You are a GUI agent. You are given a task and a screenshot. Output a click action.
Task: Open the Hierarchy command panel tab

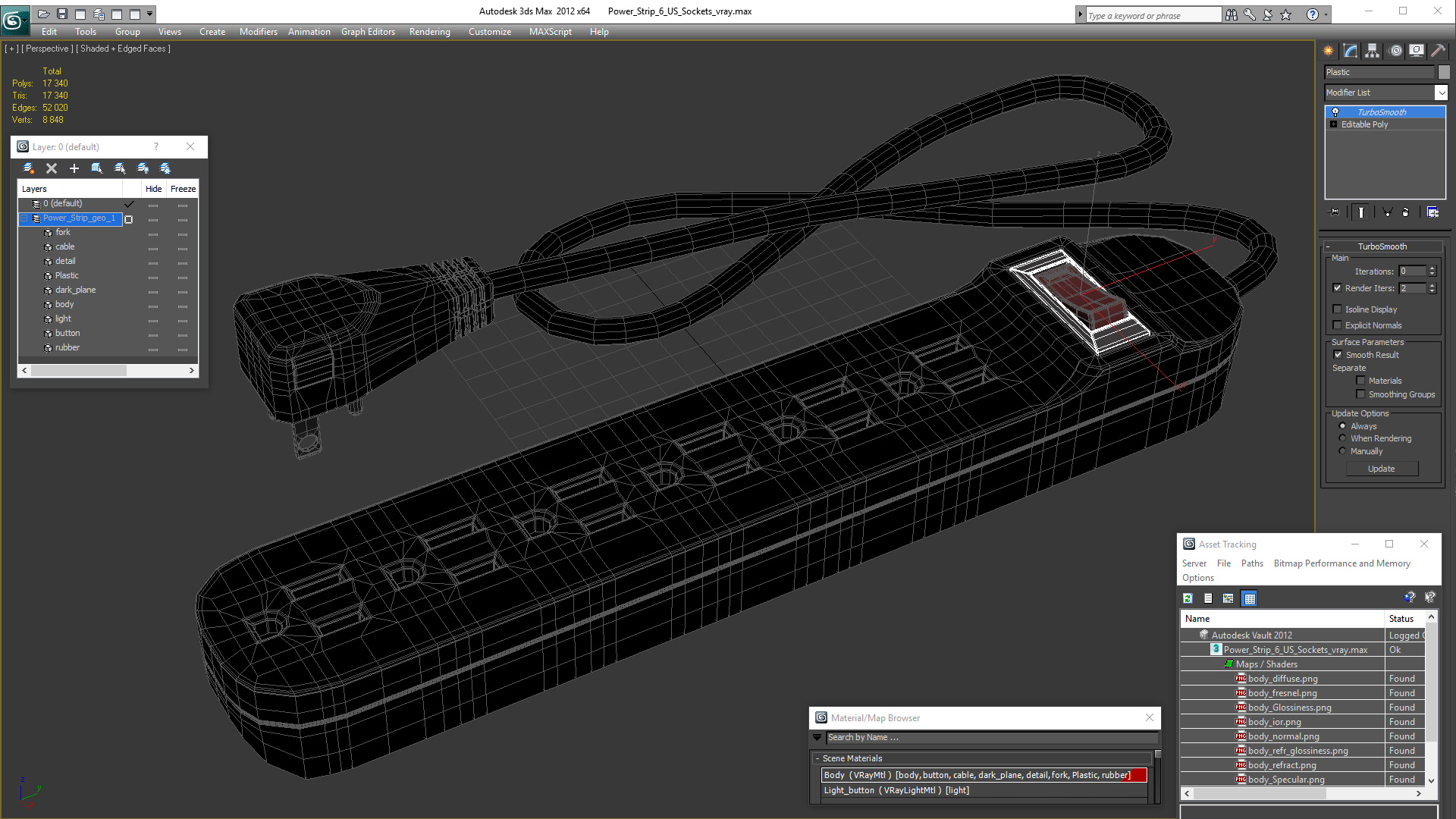1373,51
